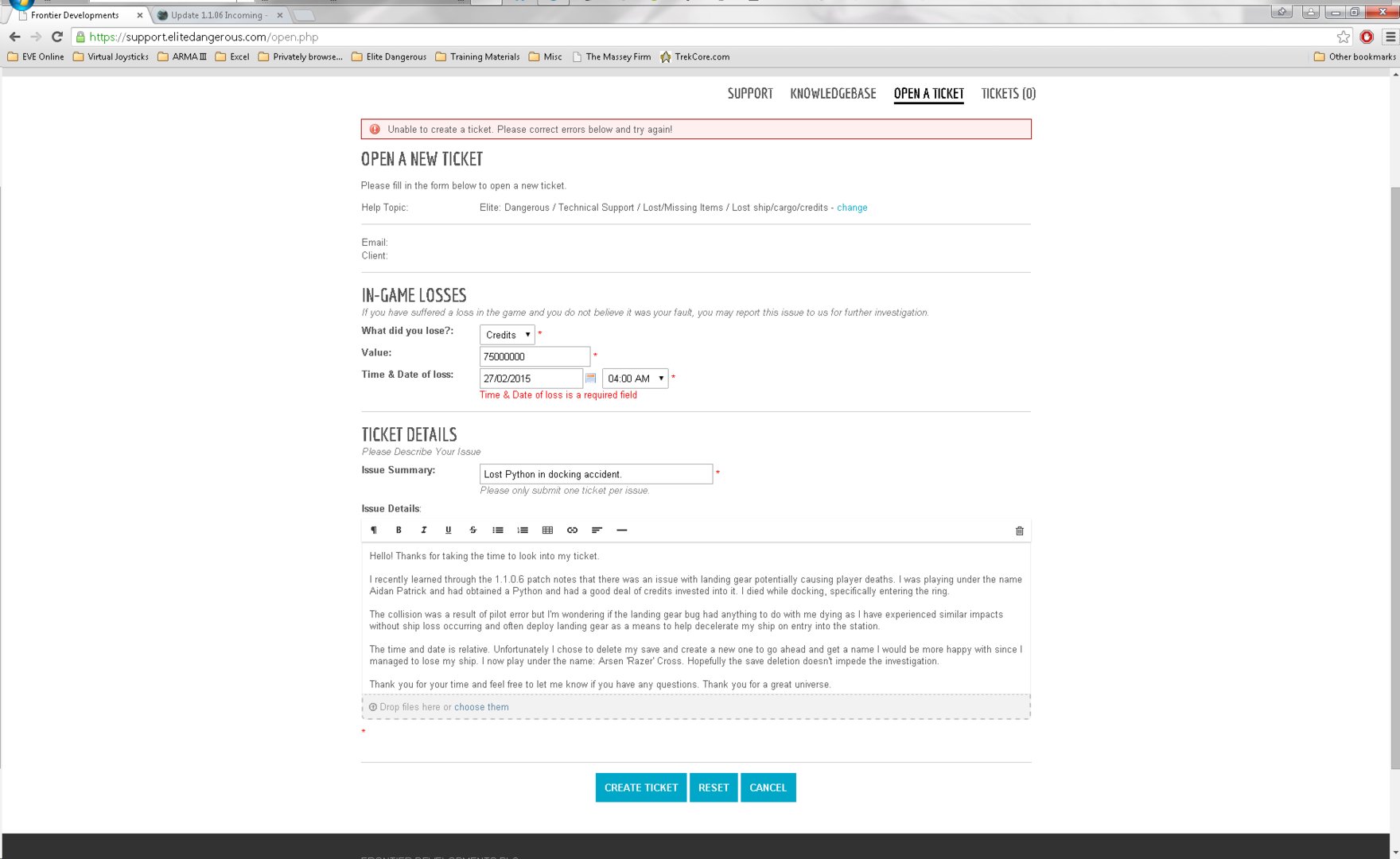Click inside the Issue Details text area
The image size is (1400, 859).
(696, 620)
